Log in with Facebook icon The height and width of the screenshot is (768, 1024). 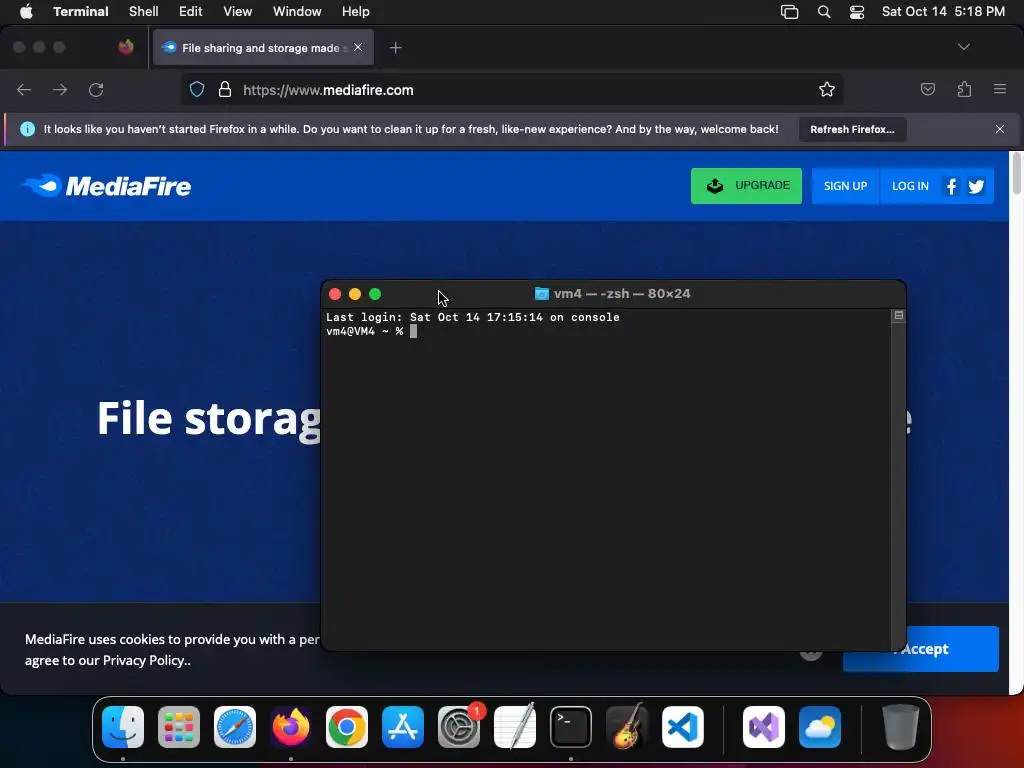(952, 187)
